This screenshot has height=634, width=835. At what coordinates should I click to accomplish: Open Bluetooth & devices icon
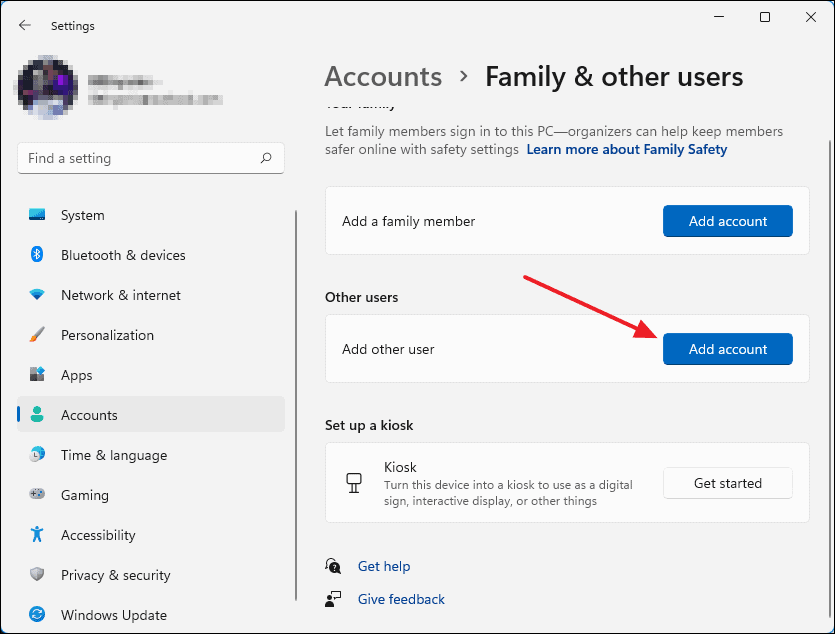[37, 254]
